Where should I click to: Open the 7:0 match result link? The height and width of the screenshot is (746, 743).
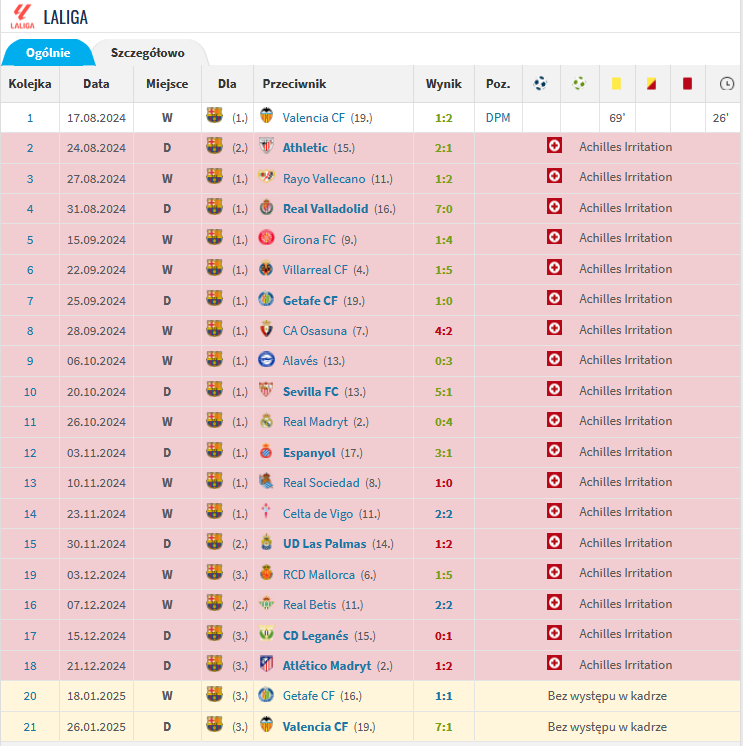[444, 209]
